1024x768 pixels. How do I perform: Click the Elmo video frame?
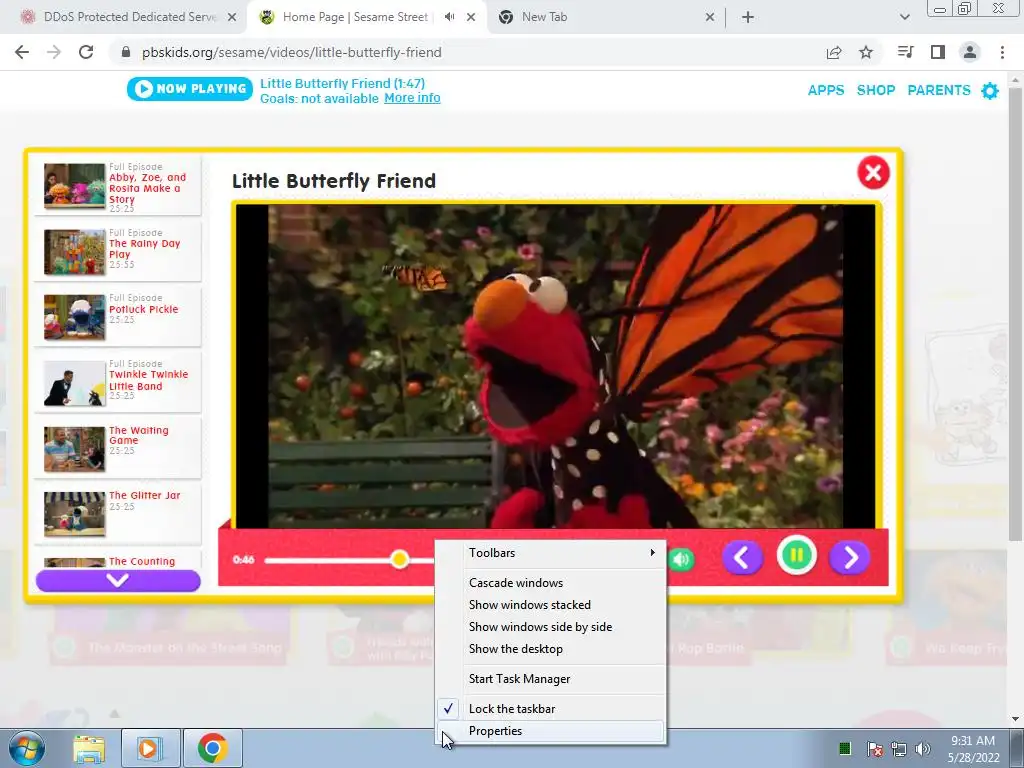coord(555,366)
